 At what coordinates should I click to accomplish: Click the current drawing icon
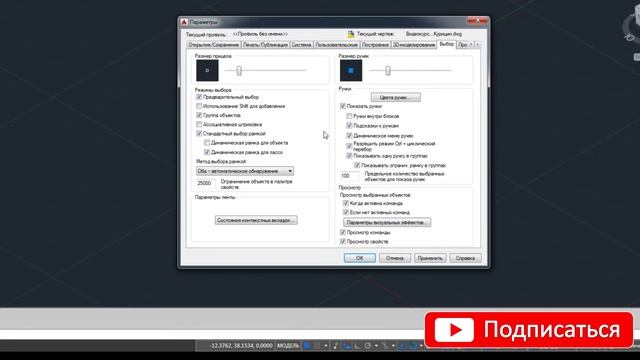(x=351, y=34)
